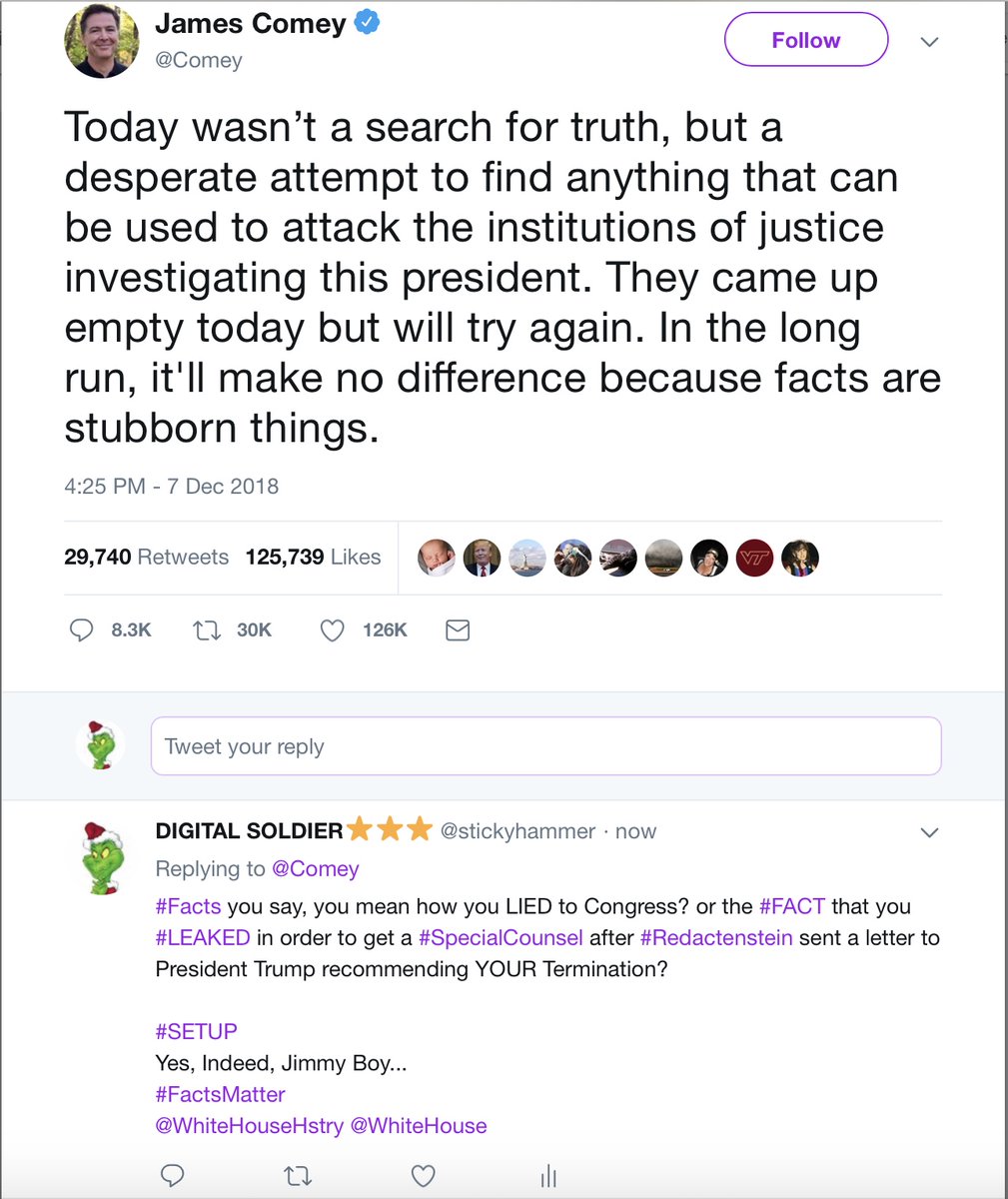
Task: Click into the Tweet your reply field
Action: pos(545,746)
